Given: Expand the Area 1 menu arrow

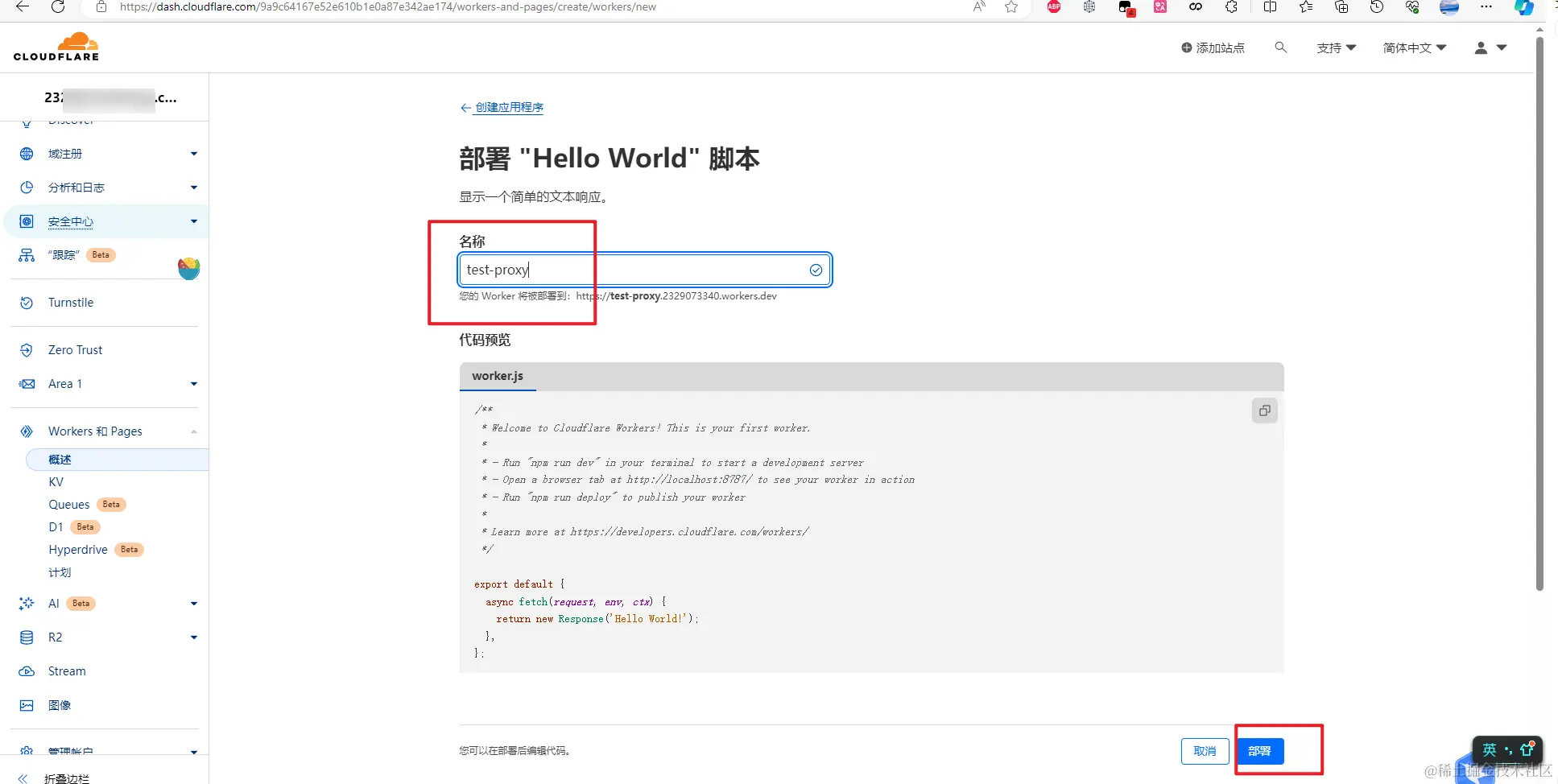Looking at the screenshot, I should 194,384.
